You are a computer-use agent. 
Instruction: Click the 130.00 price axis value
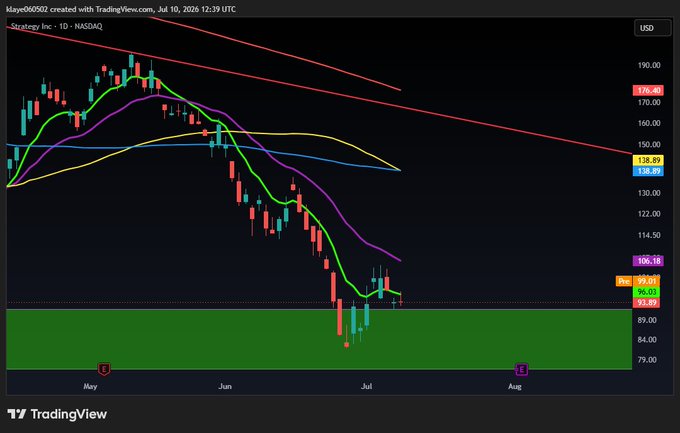pos(649,193)
